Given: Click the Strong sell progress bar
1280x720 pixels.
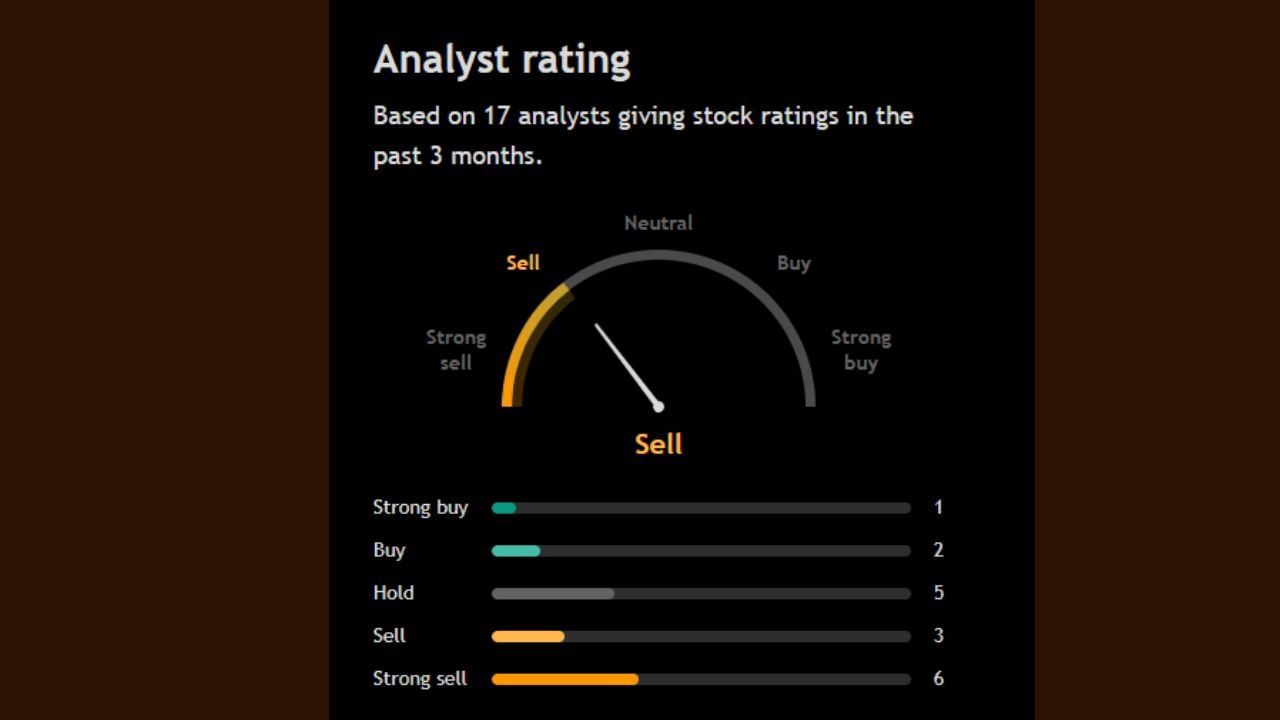Looking at the screenshot, I should tap(701, 680).
